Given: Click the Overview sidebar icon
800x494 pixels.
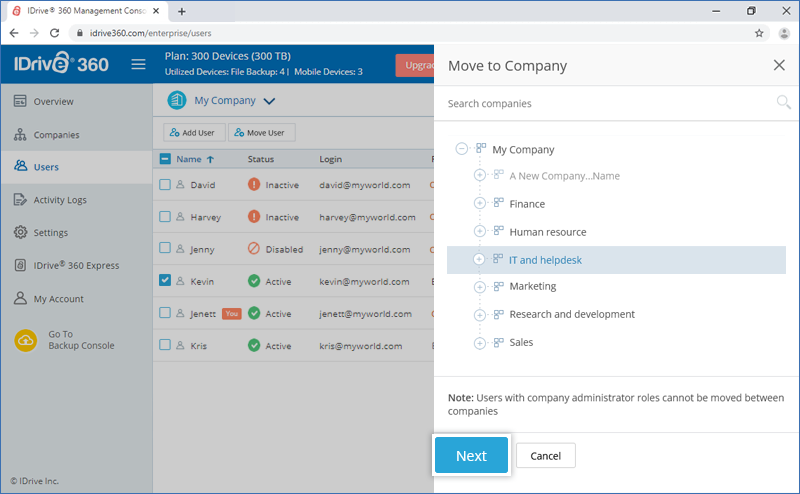Looking at the screenshot, I should click(20, 101).
